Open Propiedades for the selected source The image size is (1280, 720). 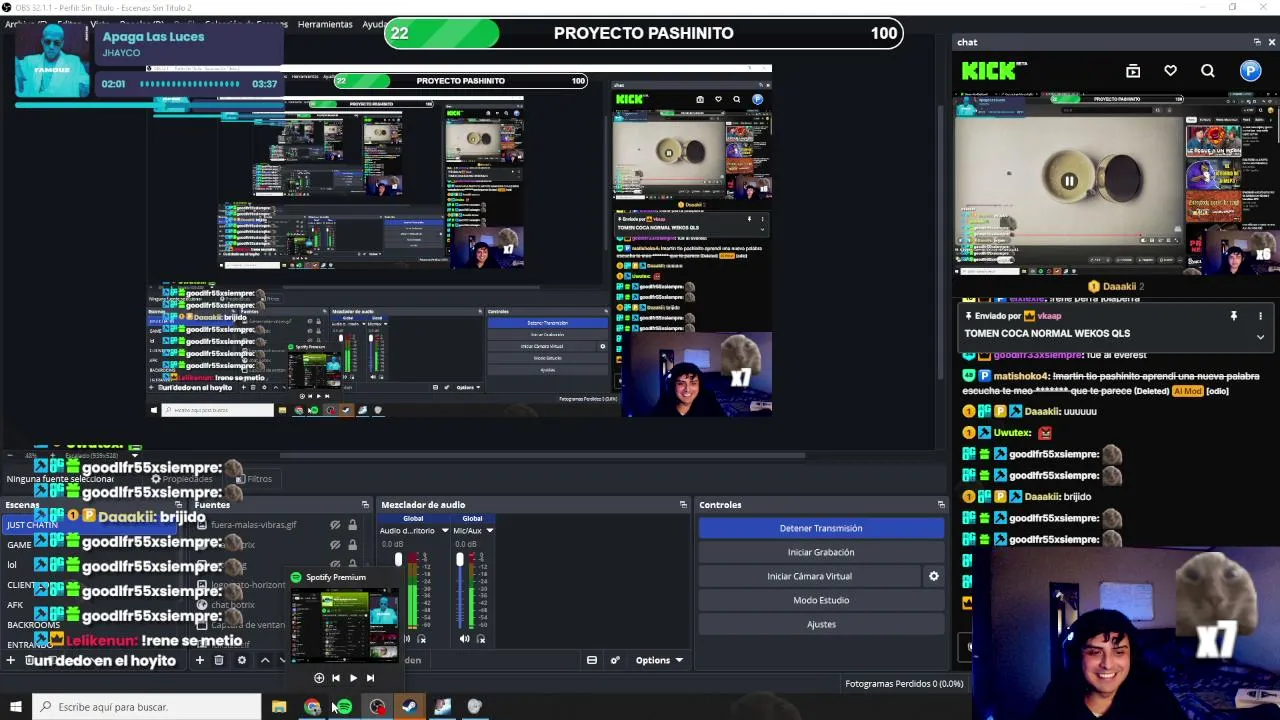pos(181,479)
